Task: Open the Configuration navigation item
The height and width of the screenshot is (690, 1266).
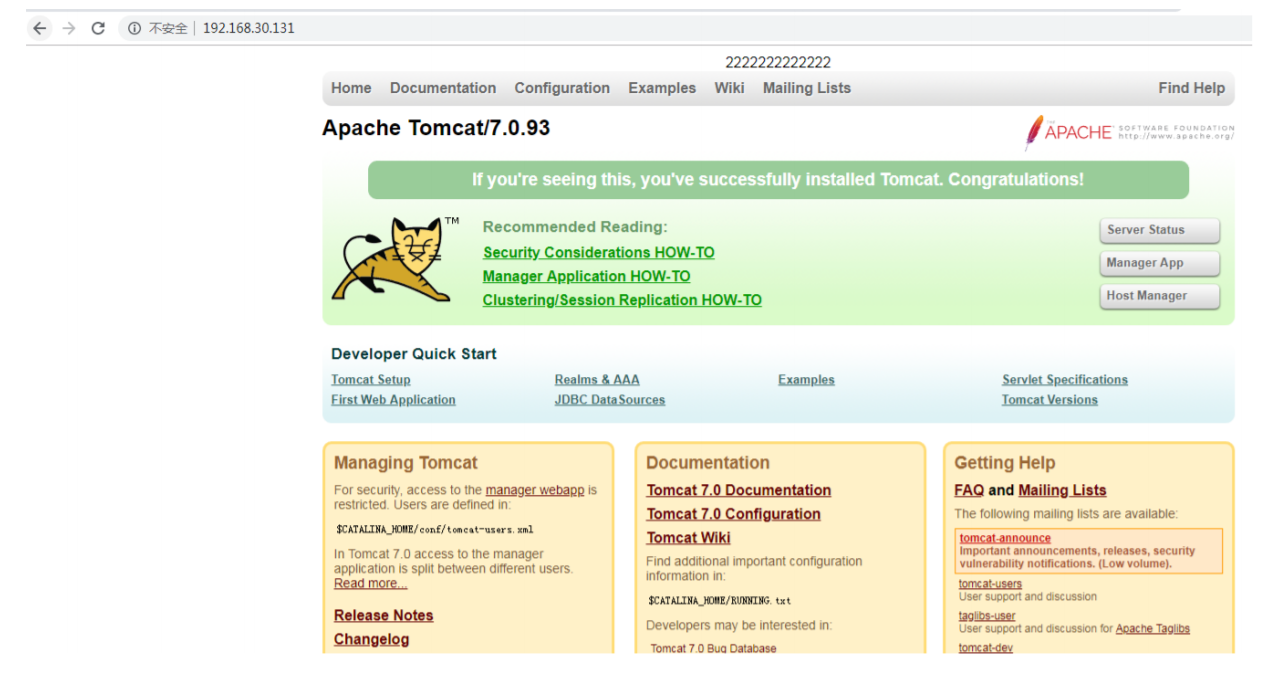Action: coord(562,88)
